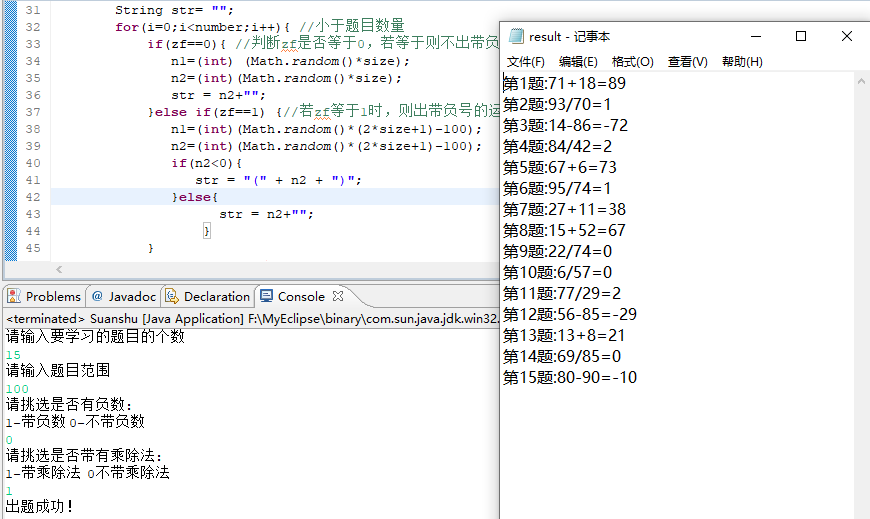The width and height of the screenshot is (870, 519).
Task: Click '第8题:15+52=67' in Notepad
Action: tap(564, 230)
